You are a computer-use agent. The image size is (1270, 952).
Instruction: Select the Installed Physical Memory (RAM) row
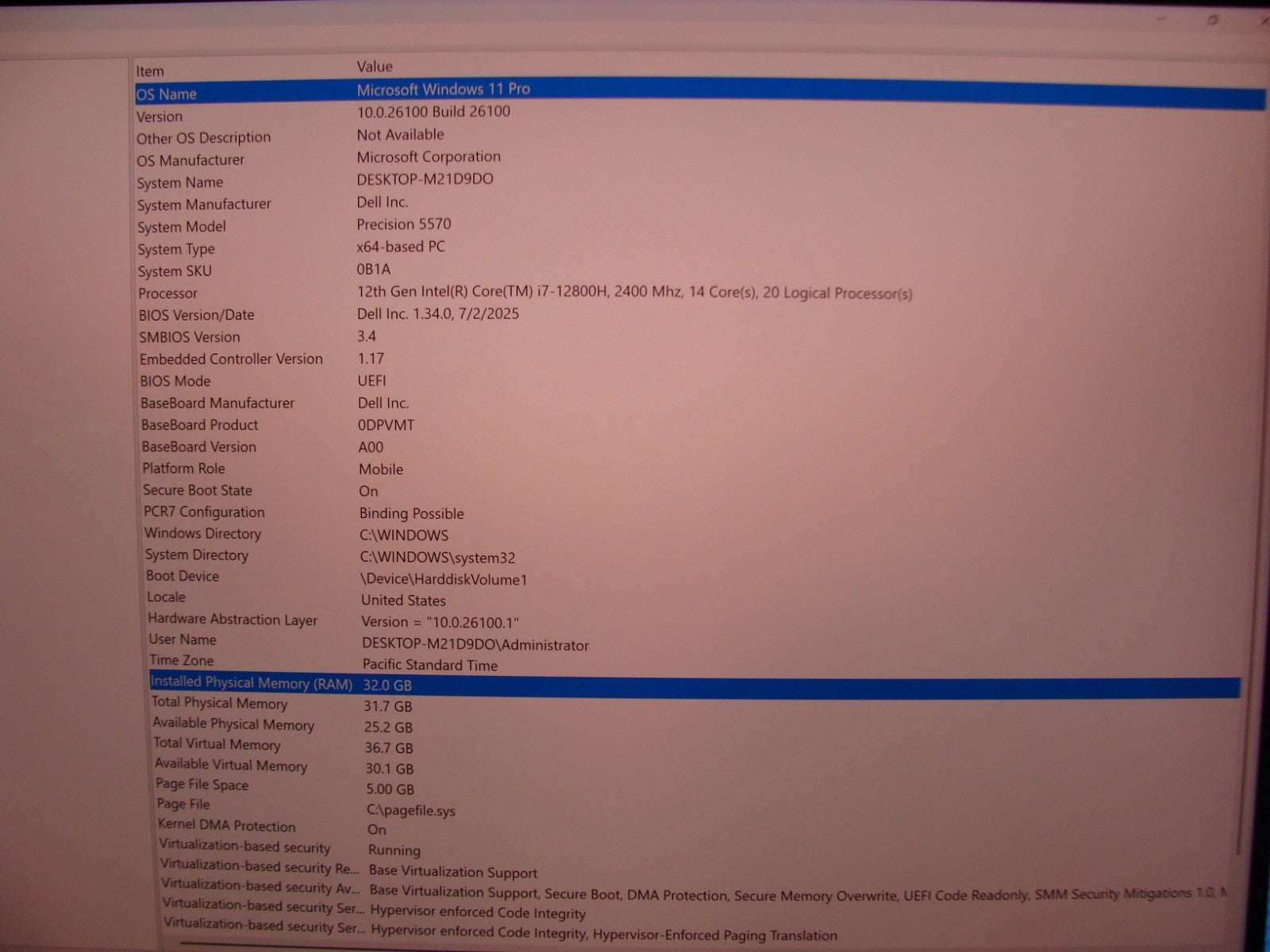point(251,683)
